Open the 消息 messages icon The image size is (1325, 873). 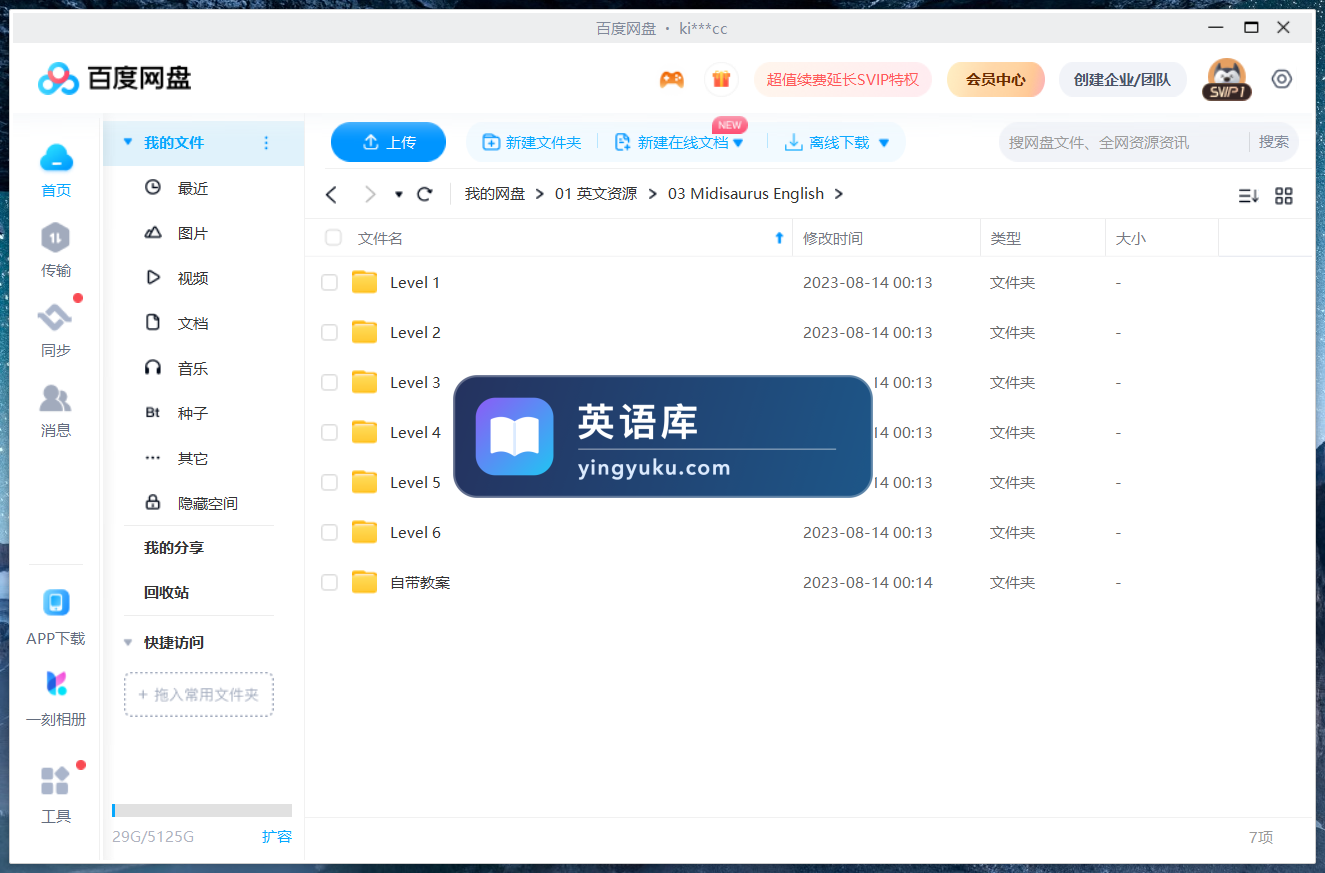(x=56, y=398)
